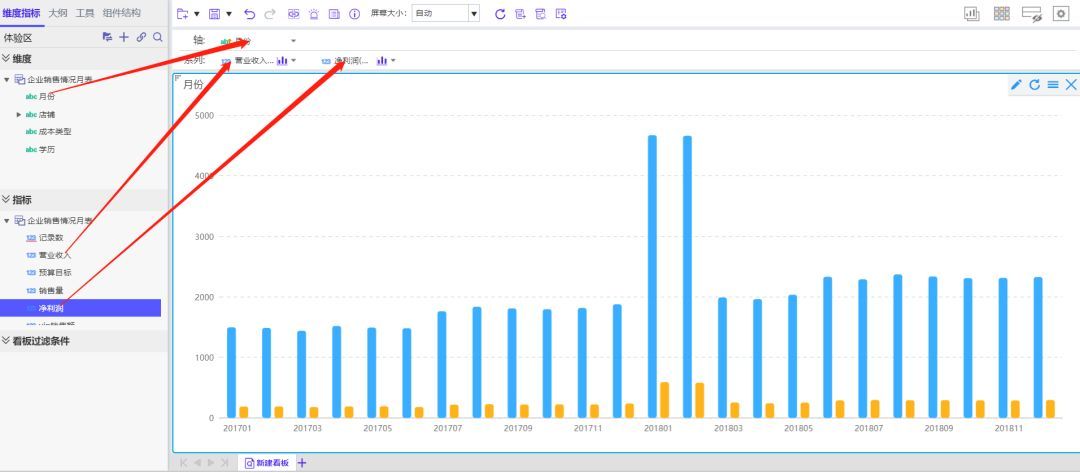Viewport: 1080px width, 473px height.
Task: Open the dropdown arrow of the 营业收入 series
Action: [x=294, y=61]
